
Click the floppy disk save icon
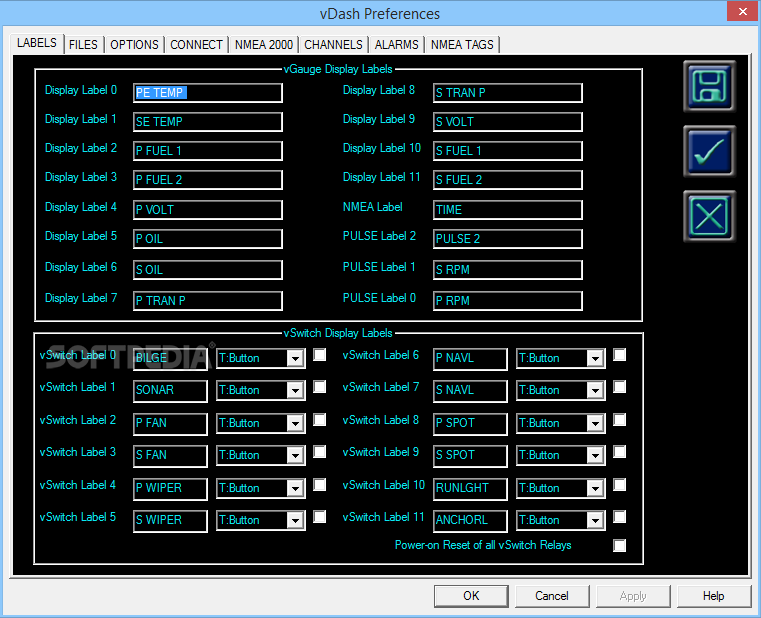[x=709, y=86]
